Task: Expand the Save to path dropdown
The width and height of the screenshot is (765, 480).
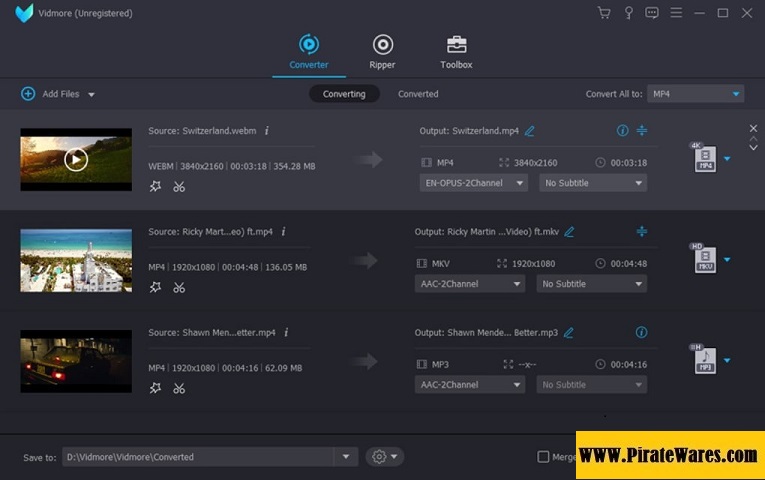Action: [345, 457]
